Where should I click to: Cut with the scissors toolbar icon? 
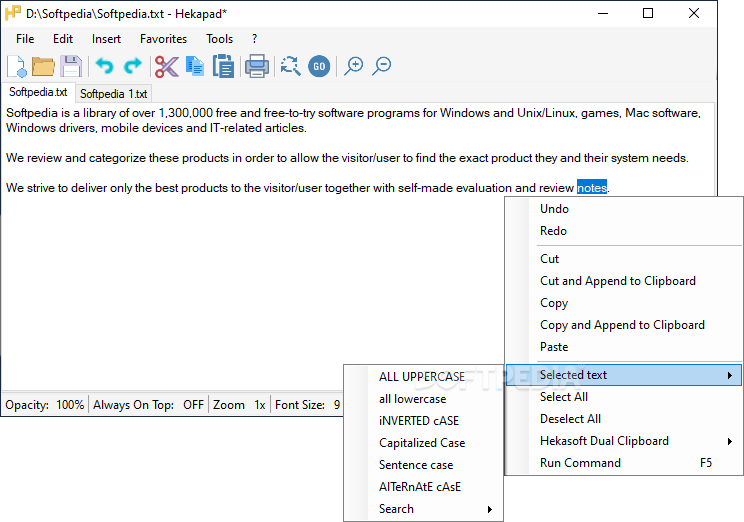(x=167, y=66)
